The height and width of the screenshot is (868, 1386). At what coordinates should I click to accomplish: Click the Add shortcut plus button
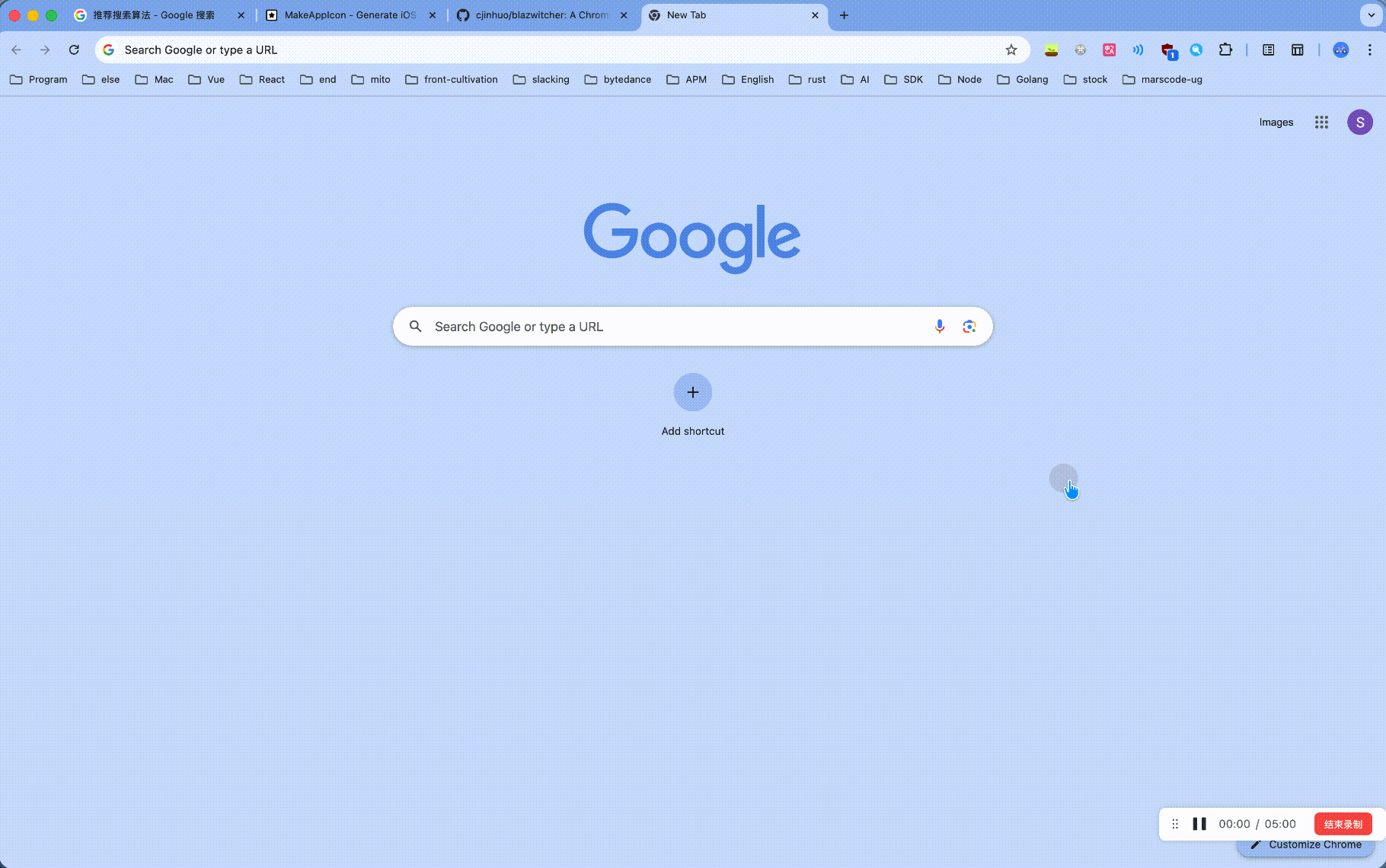click(692, 393)
